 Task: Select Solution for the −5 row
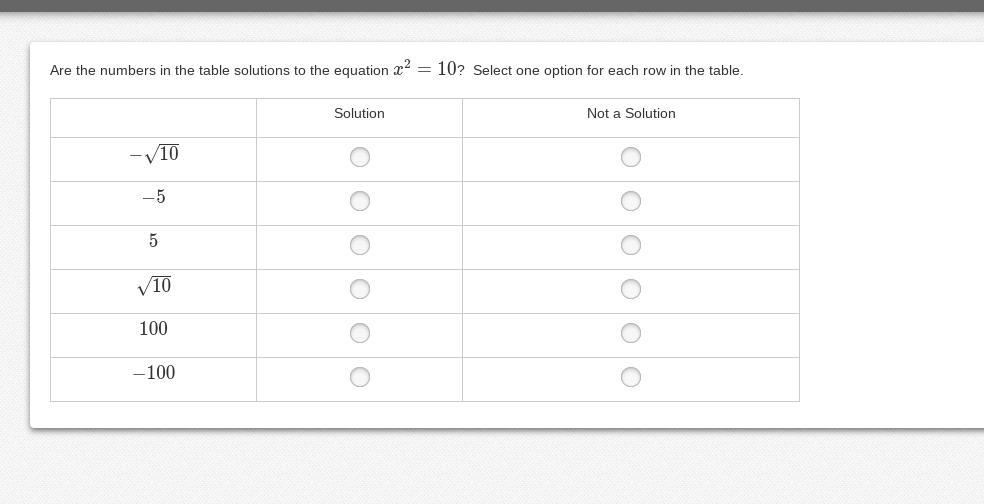click(360, 201)
